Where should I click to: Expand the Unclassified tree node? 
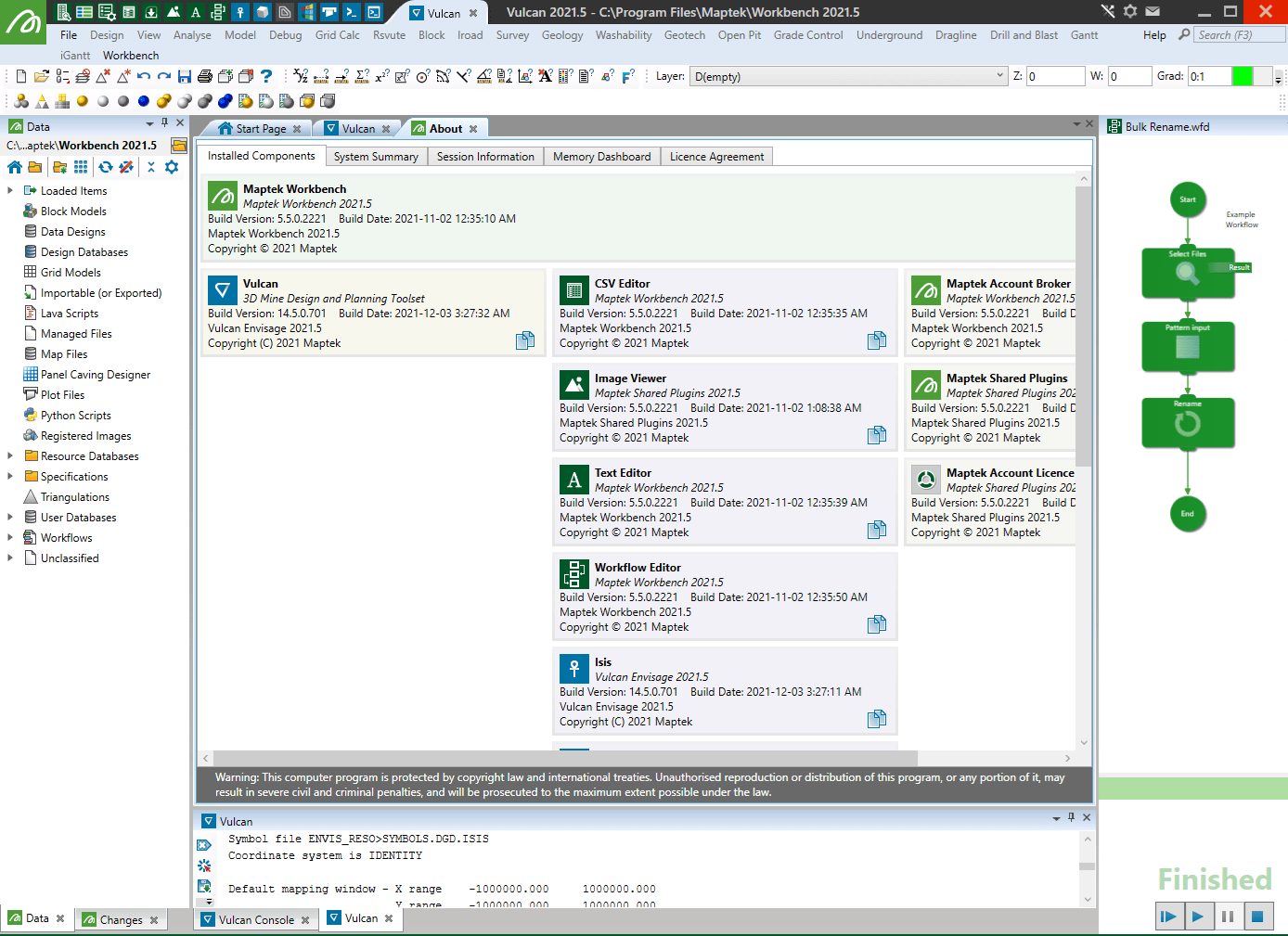[10, 558]
